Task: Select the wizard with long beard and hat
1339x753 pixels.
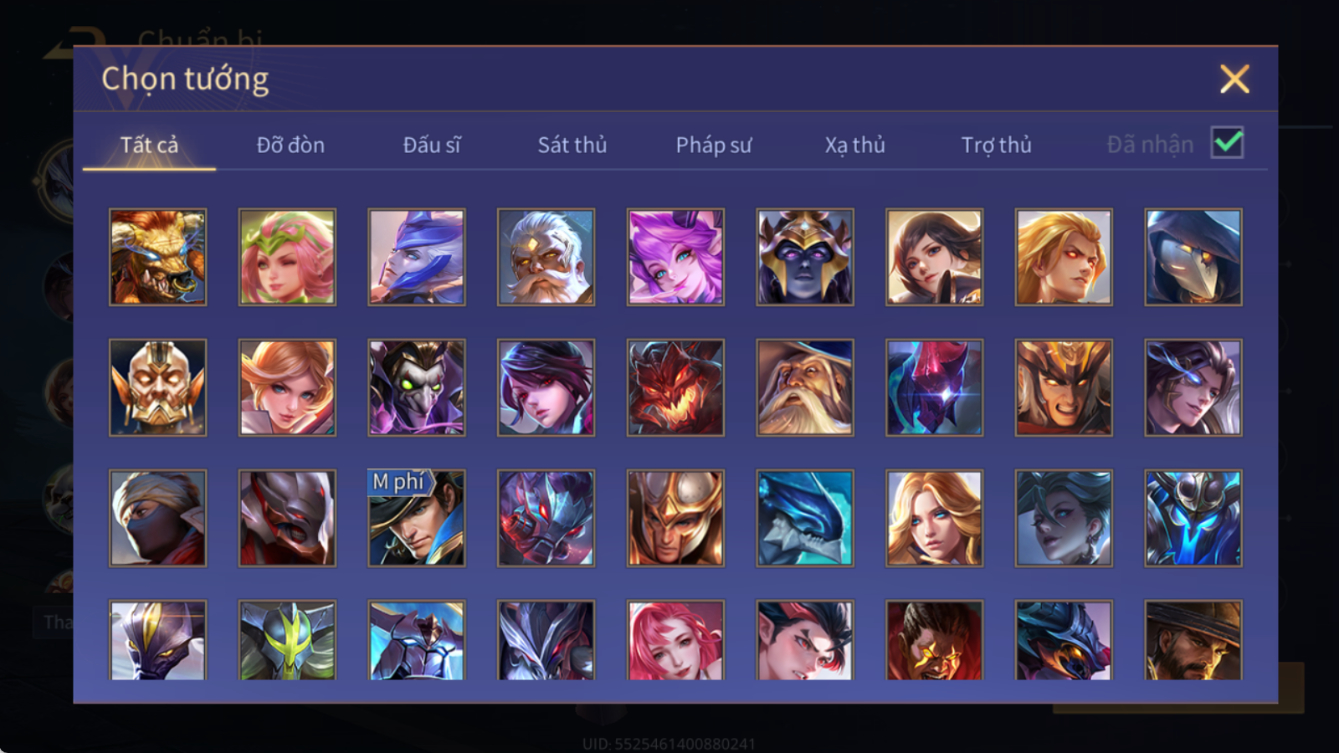Action: point(805,388)
